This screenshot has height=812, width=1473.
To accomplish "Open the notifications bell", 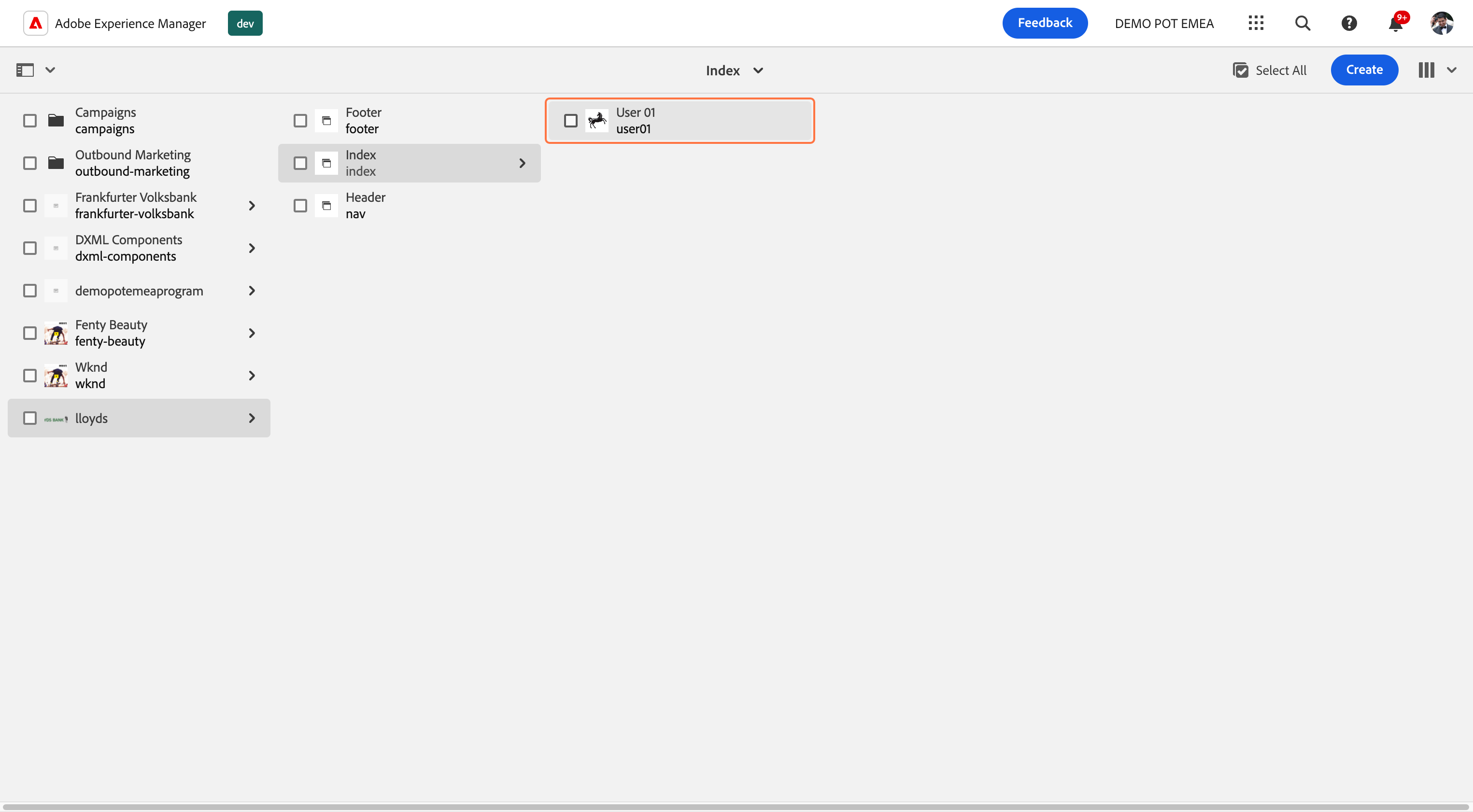I will [x=1395, y=24].
